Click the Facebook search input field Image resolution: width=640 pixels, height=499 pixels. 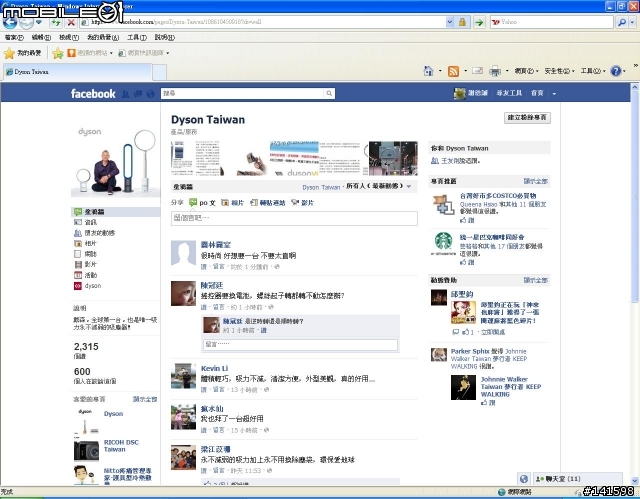(x=243, y=93)
